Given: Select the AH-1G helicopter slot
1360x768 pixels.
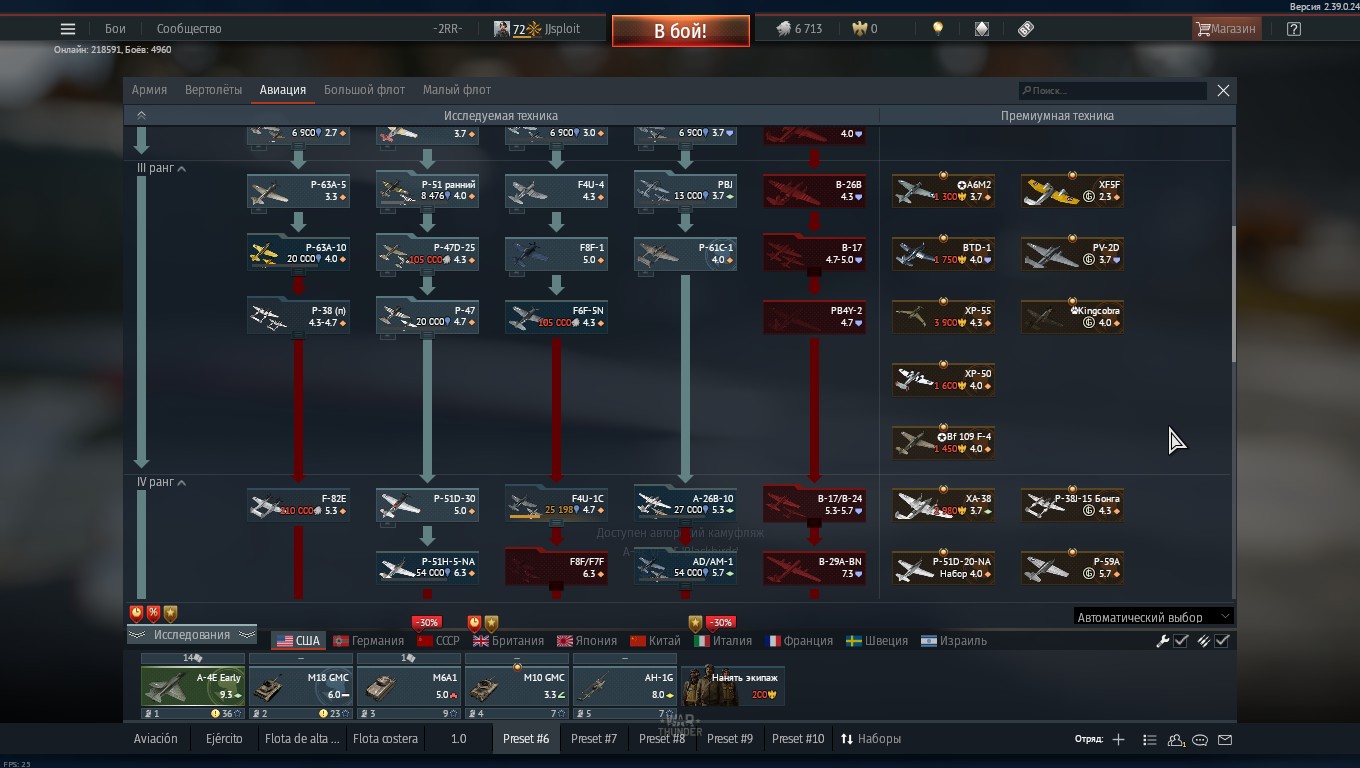Looking at the screenshot, I should (x=625, y=686).
